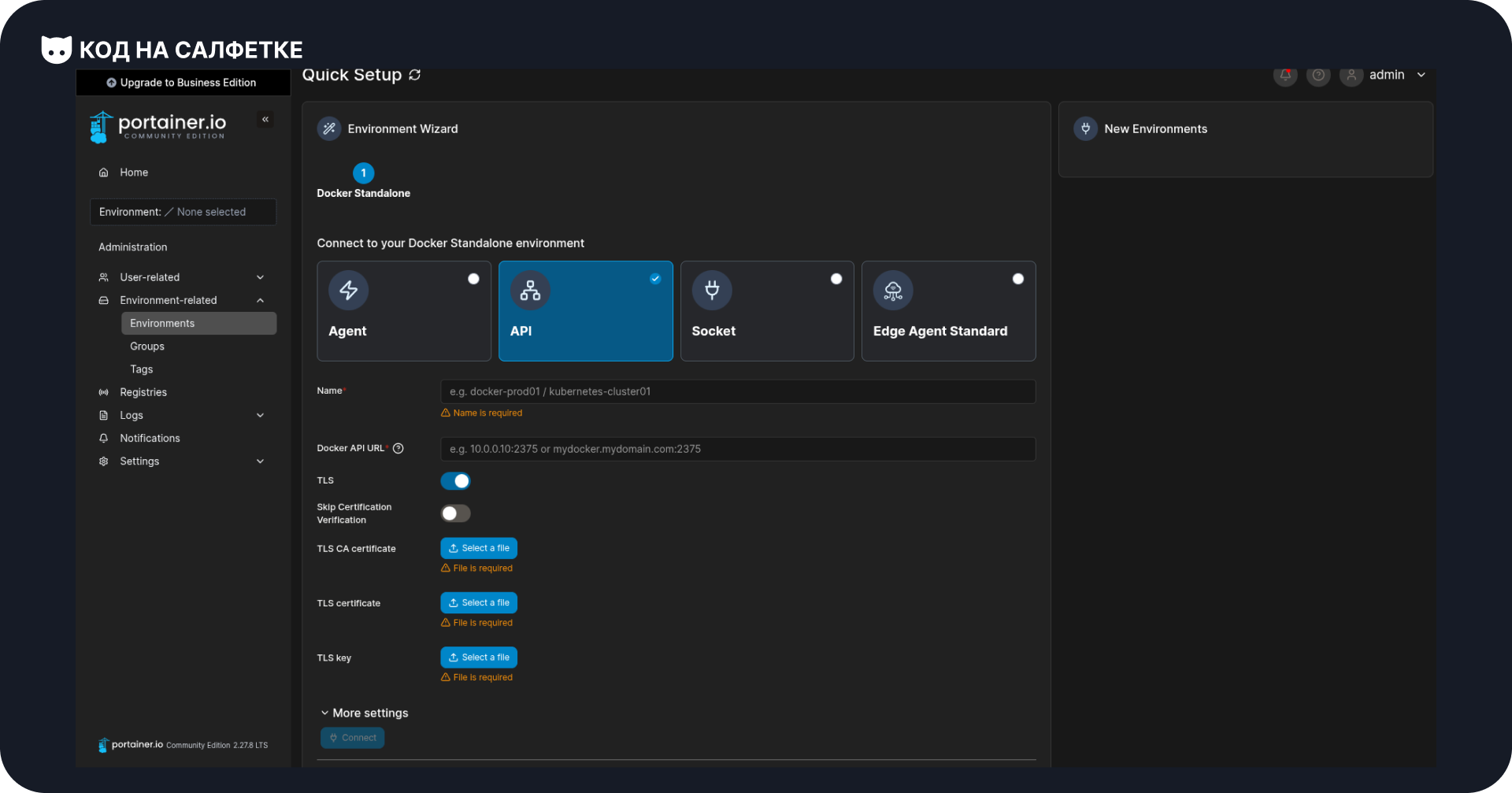The height and width of the screenshot is (793, 1512).
Task: Click the Environment Wizard wand icon
Action: [x=329, y=128]
